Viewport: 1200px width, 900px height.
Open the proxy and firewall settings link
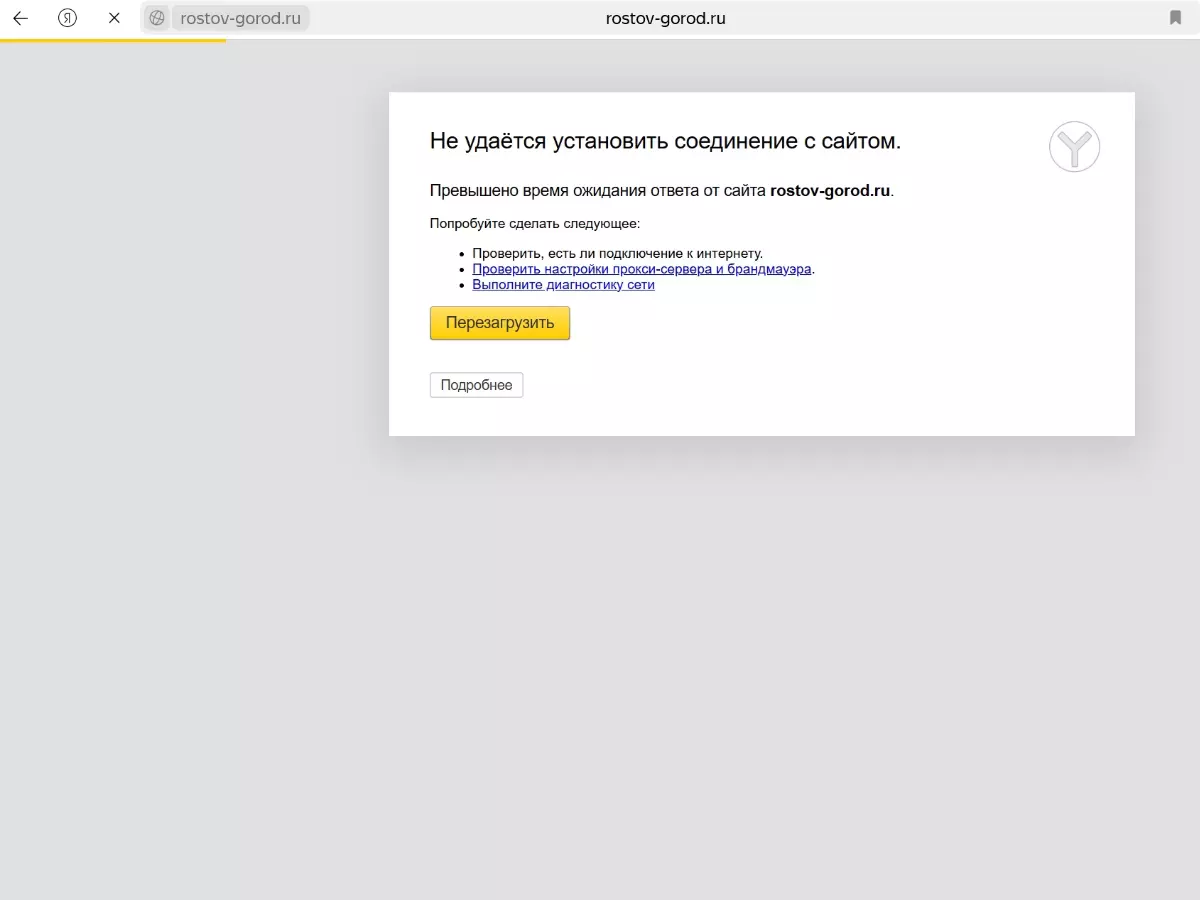tap(641, 269)
